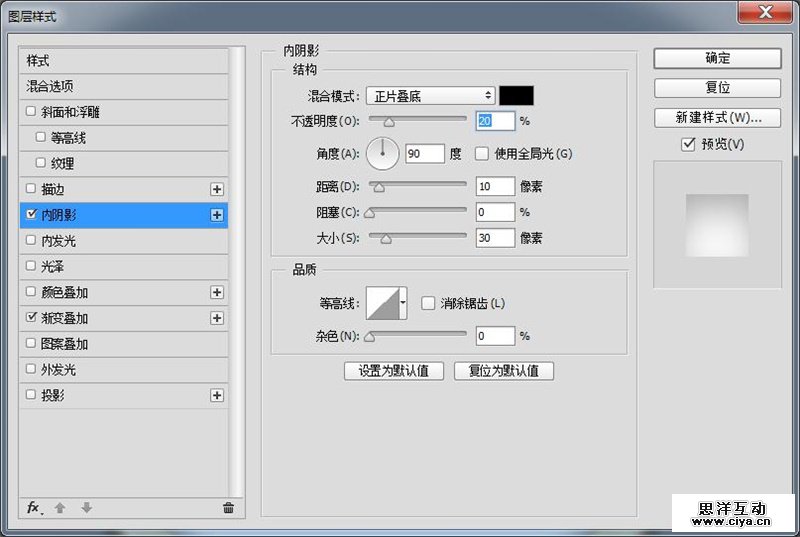Click the 杂色 slider handle
Image resolution: width=800 pixels, height=537 pixels.
(x=369, y=337)
